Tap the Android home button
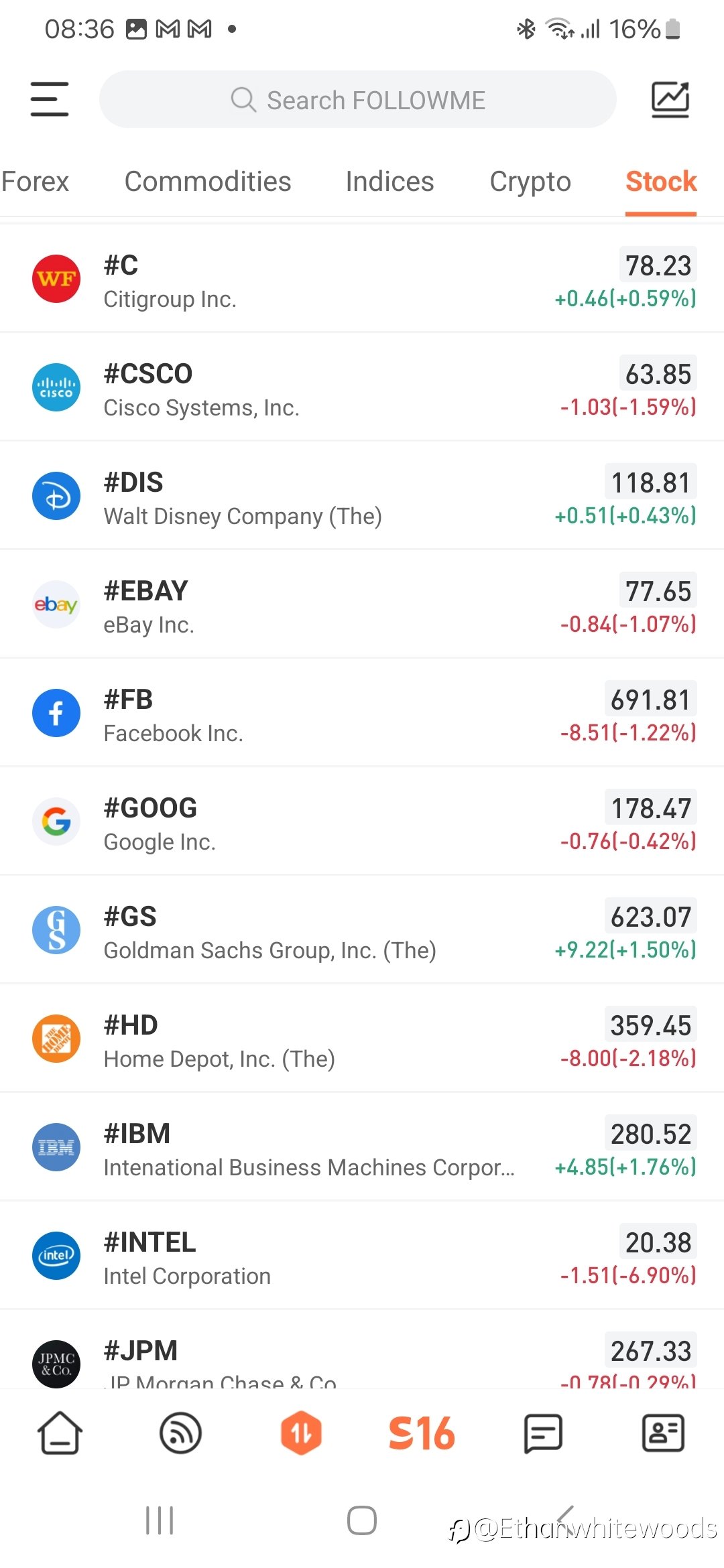724x1568 pixels. 362,1520
